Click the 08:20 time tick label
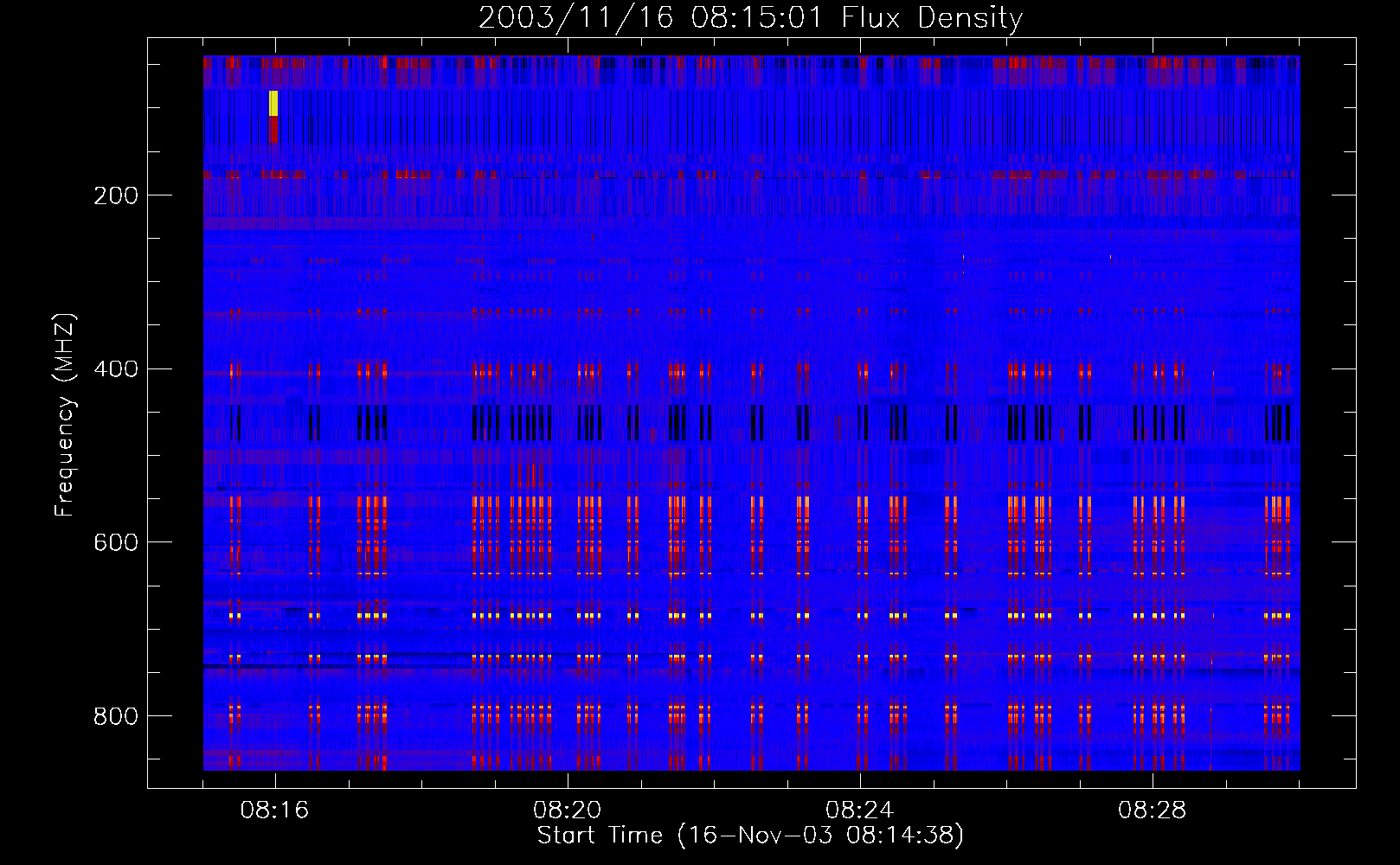This screenshot has width=1400, height=865. [567, 811]
